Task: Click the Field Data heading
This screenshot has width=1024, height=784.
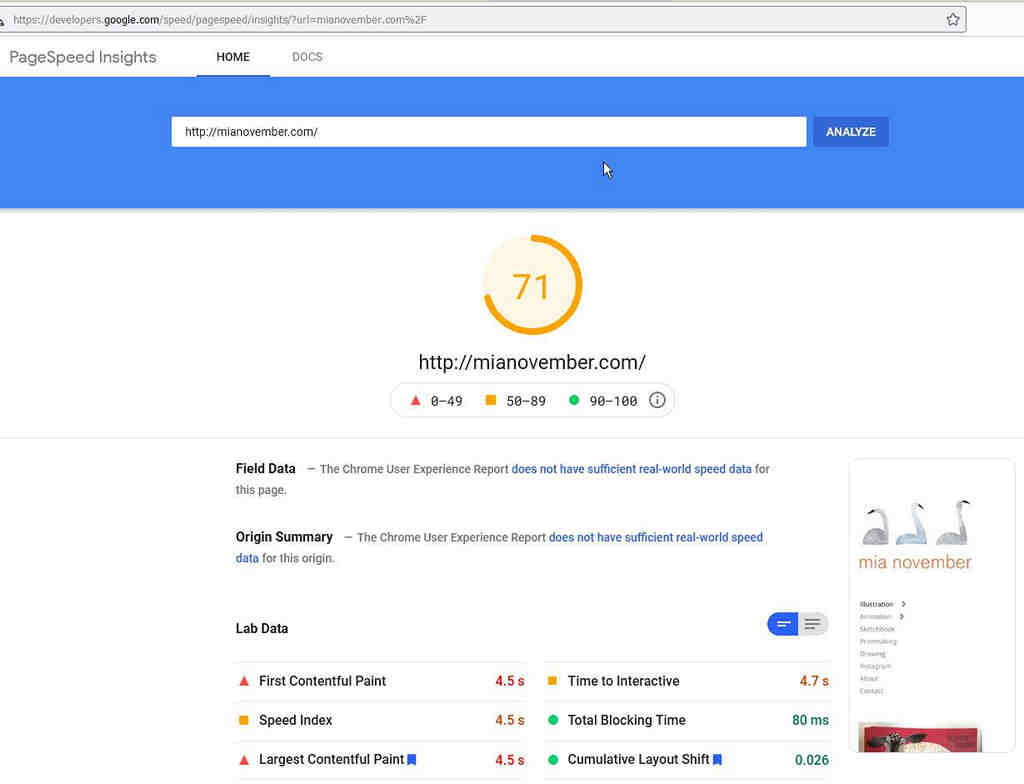Action: click(266, 468)
